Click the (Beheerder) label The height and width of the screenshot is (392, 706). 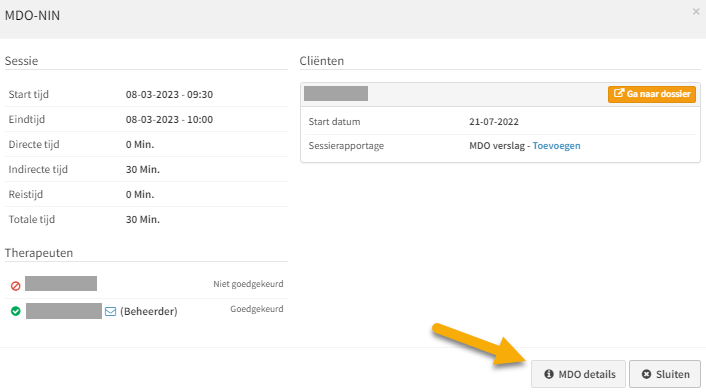149,311
